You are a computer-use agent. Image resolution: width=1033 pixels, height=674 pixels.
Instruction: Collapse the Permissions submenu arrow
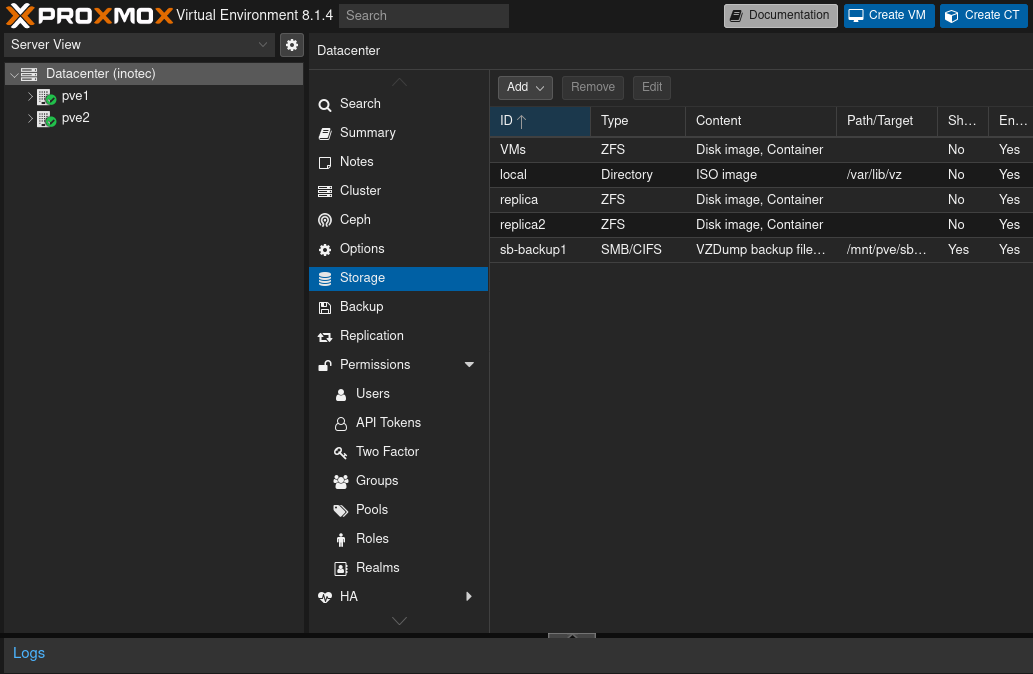(x=469, y=364)
